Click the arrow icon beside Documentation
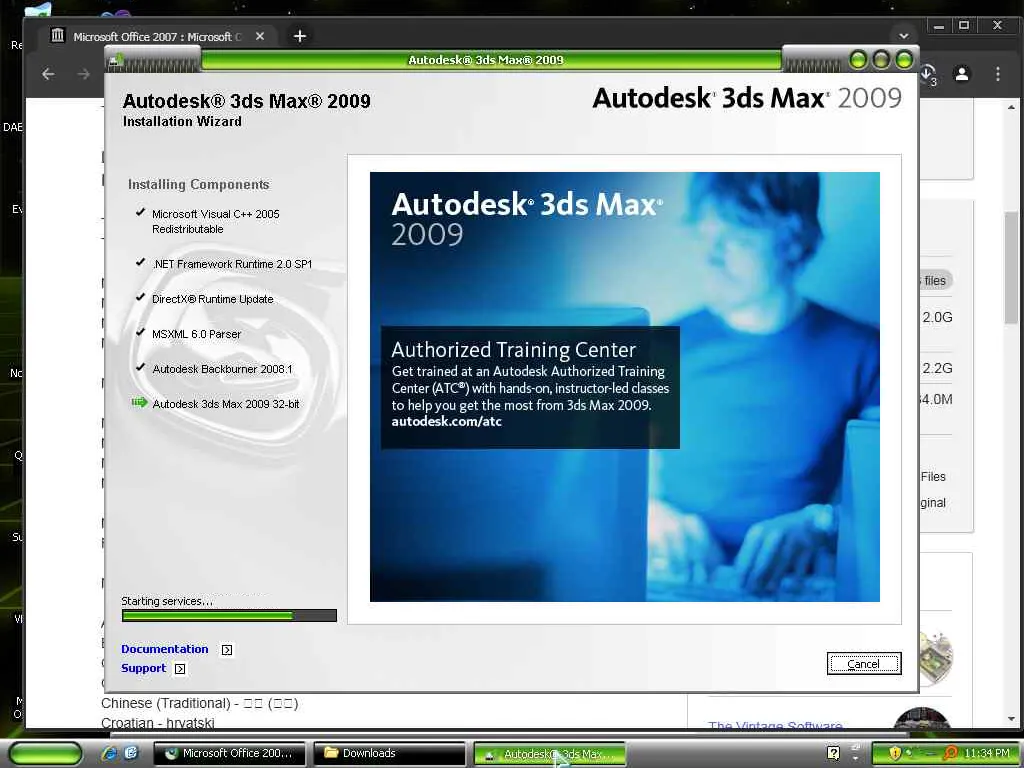Image resolution: width=1024 pixels, height=768 pixels. [227, 650]
